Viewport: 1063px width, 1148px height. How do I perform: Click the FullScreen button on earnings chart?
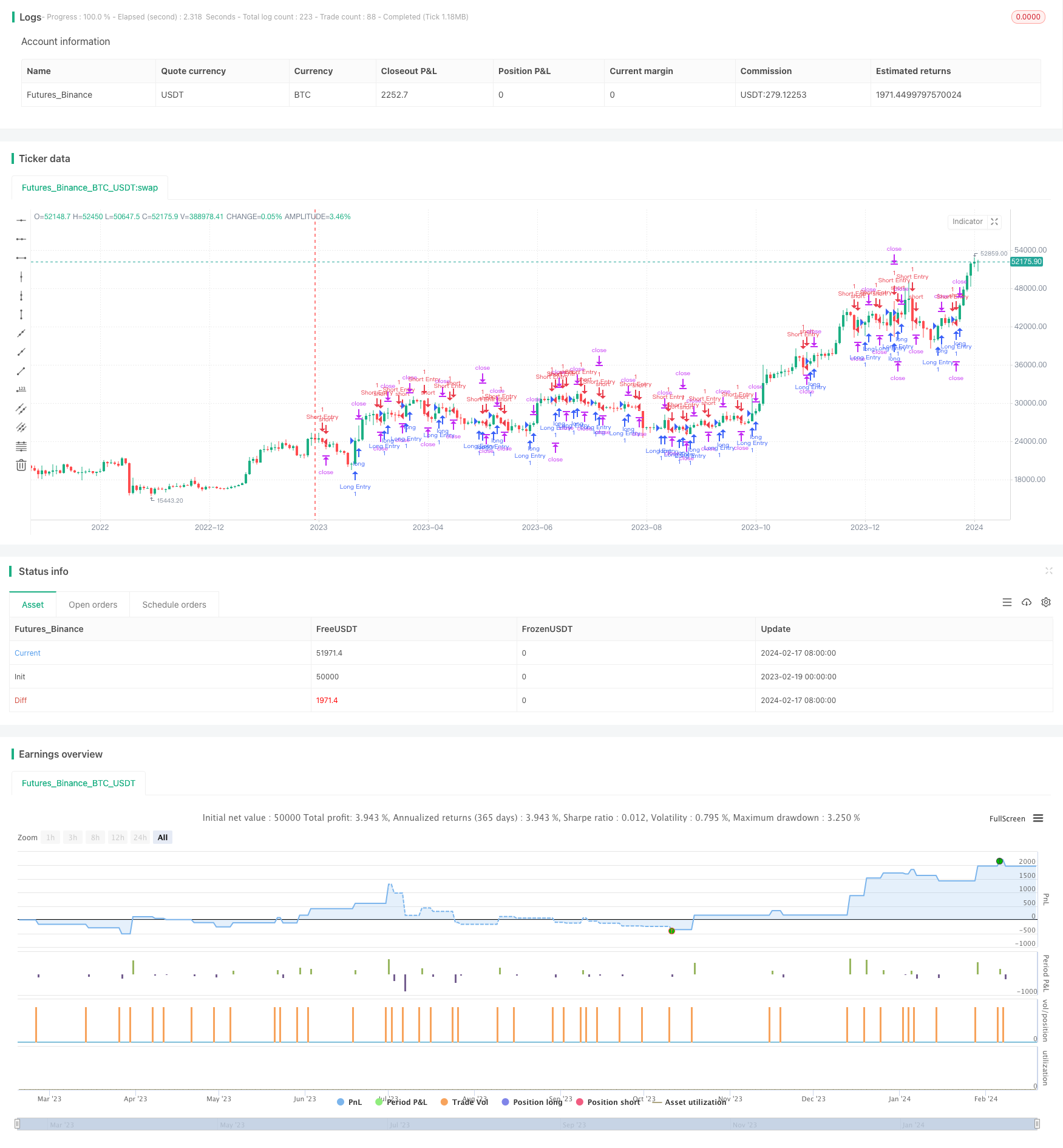click(1007, 818)
